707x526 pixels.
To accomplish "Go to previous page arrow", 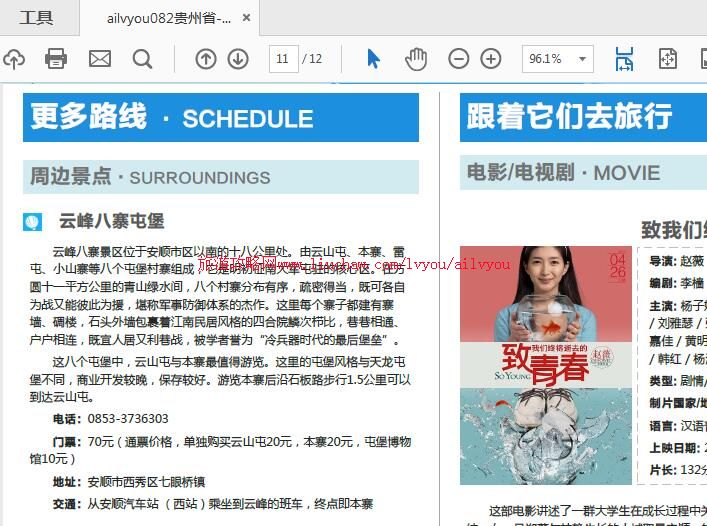I will (x=206, y=59).
